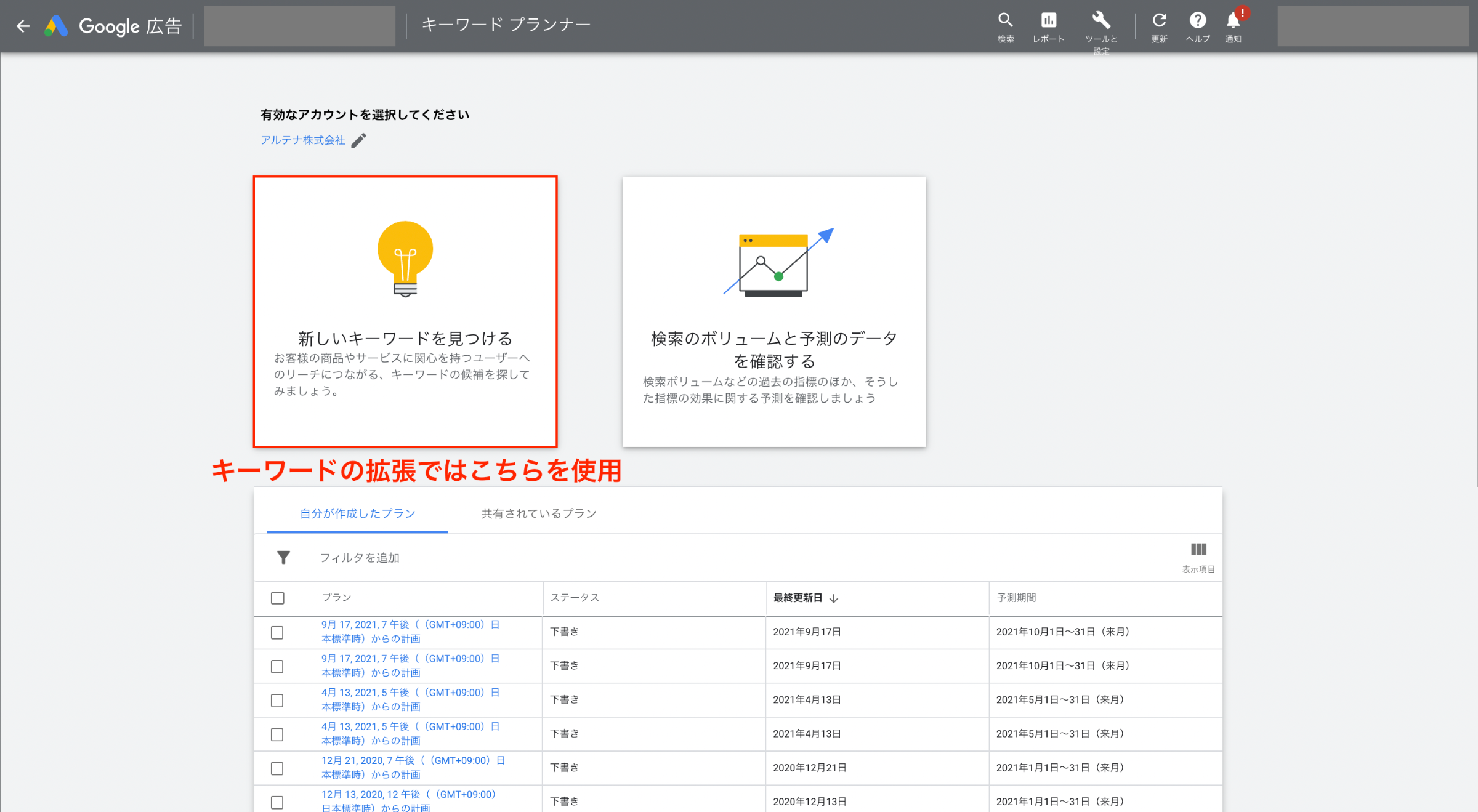Viewport: 1478px width, 812px height.
Task: Select 新しいキーワードを見つける card
Action: [x=405, y=312]
